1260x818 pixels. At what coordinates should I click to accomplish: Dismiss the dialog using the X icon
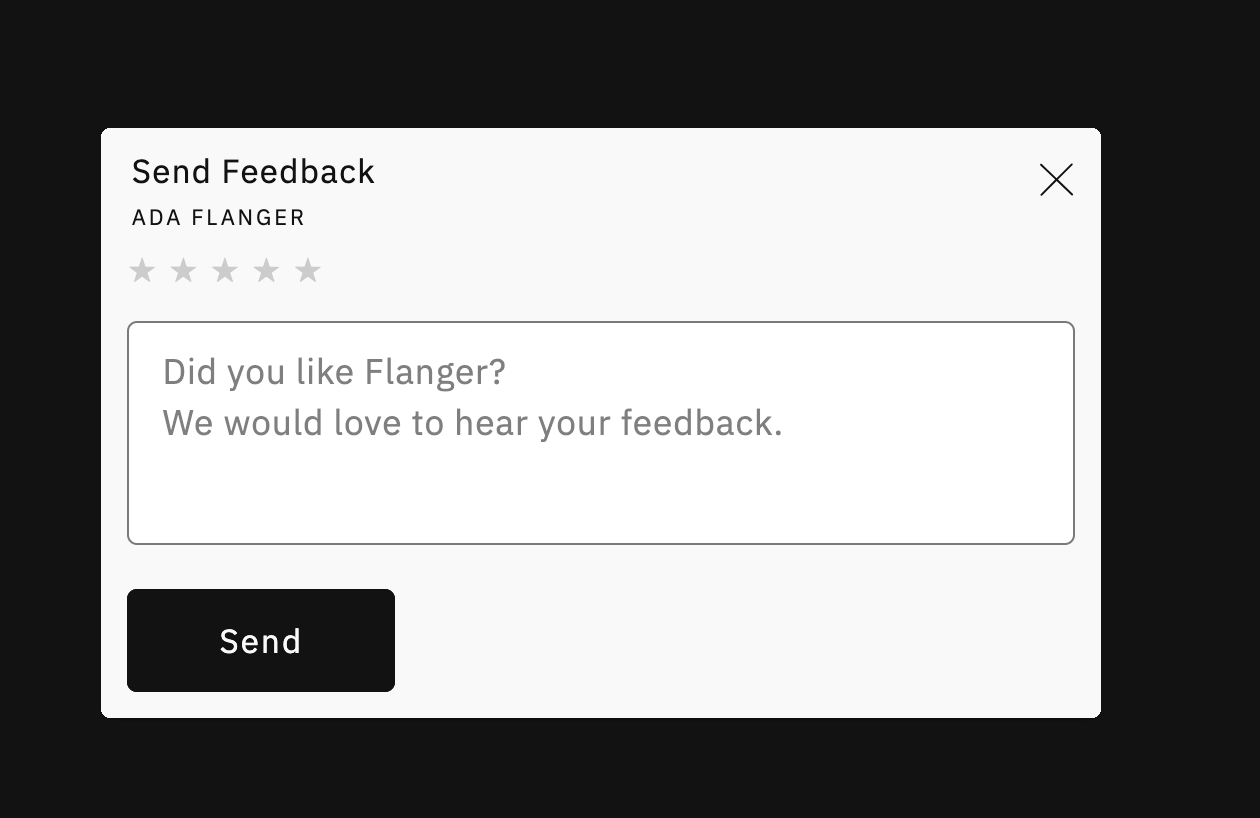[1056, 180]
